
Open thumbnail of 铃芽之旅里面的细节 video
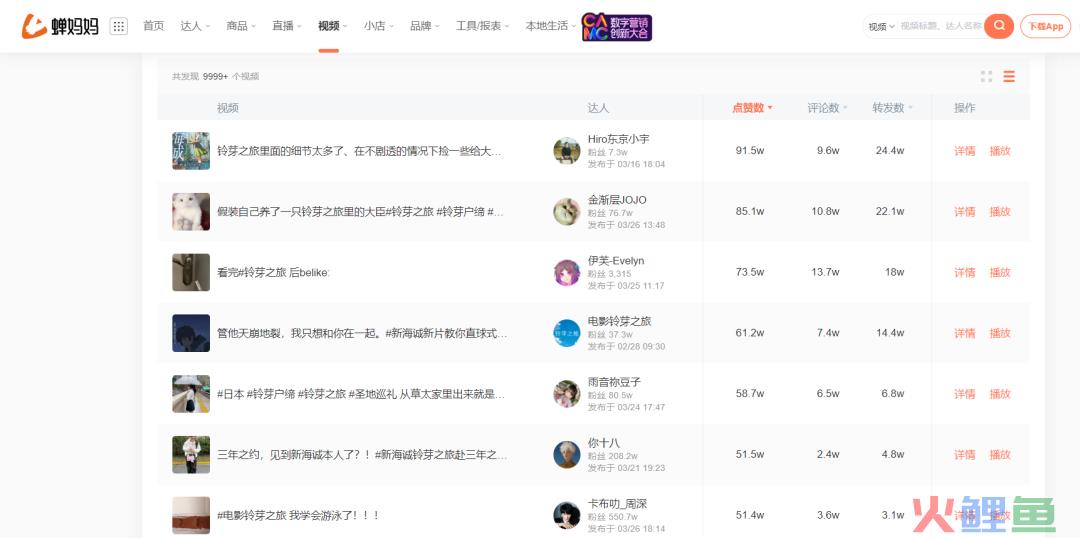(191, 151)
